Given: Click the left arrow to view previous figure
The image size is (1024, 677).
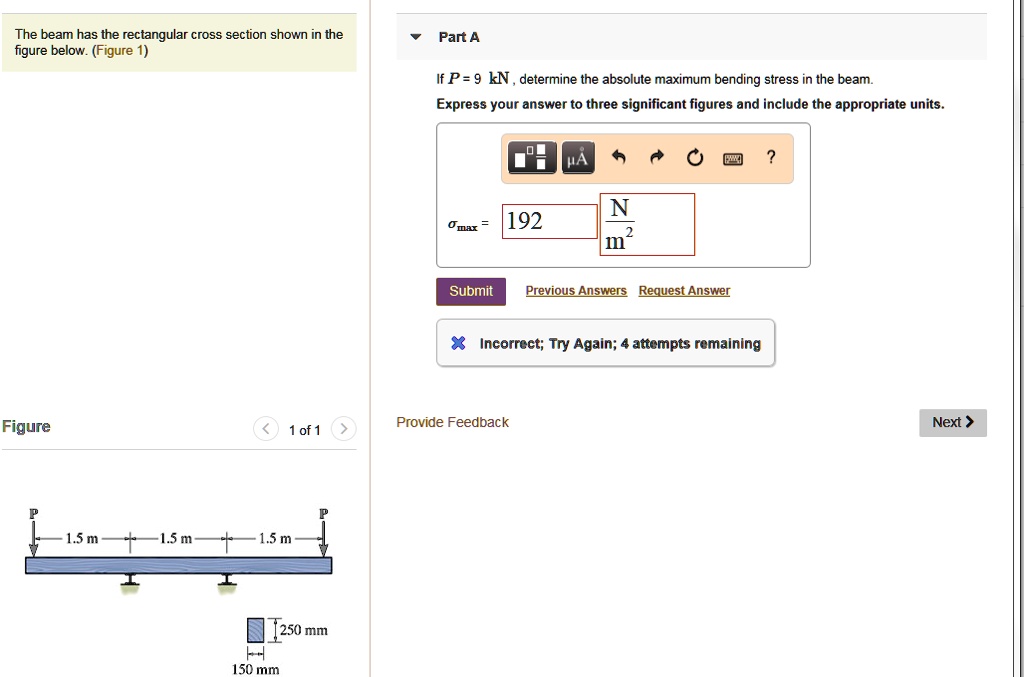Looking at the screenshot, I should click(x=265, y=428).
